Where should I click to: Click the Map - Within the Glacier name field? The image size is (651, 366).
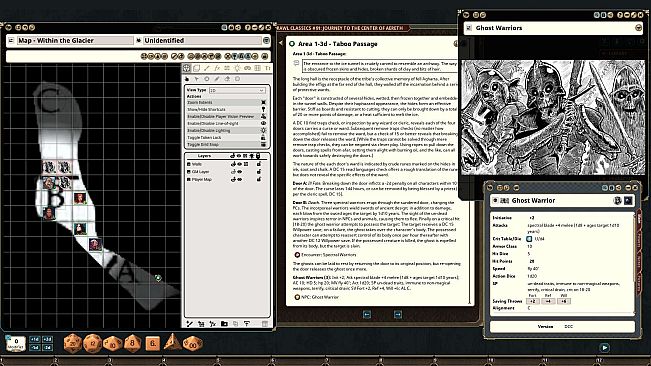pyautogui.click(x=75, y=40)
